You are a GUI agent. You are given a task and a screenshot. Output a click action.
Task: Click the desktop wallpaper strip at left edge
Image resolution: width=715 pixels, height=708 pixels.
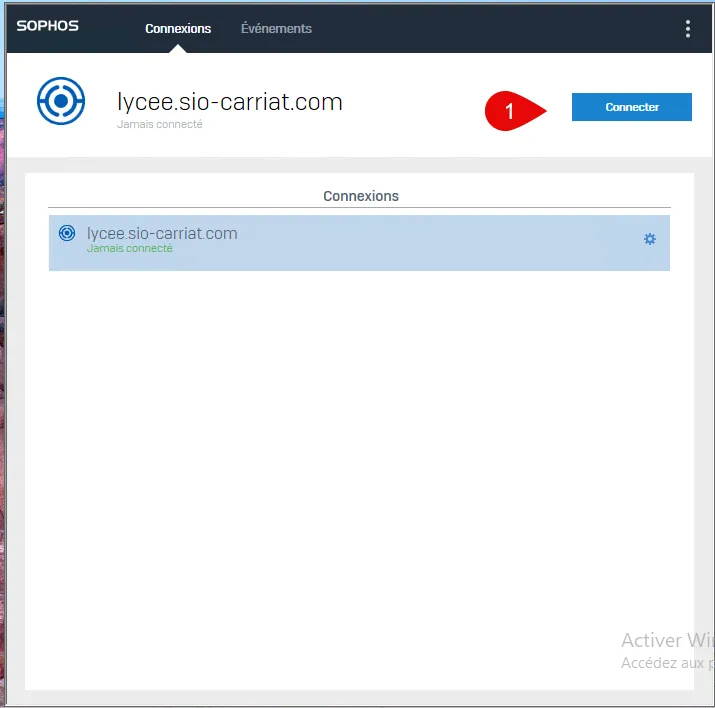click(2, 400)
